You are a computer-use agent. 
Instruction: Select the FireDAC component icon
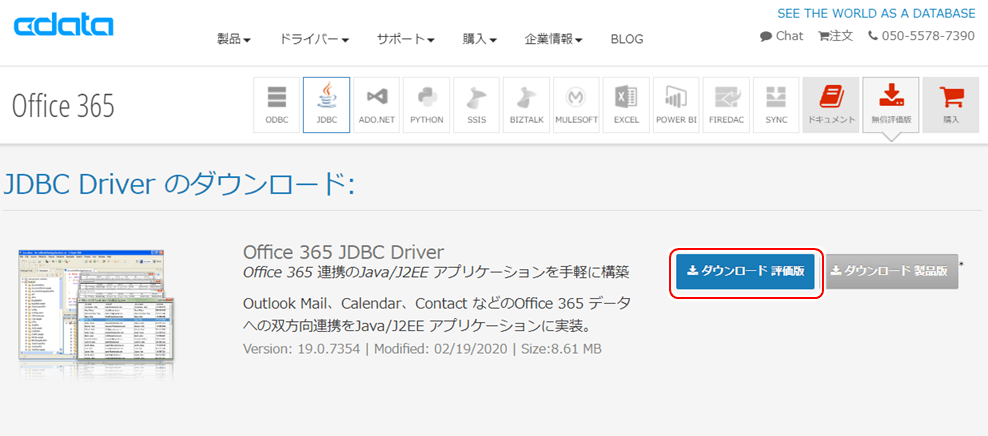[727, 105]
